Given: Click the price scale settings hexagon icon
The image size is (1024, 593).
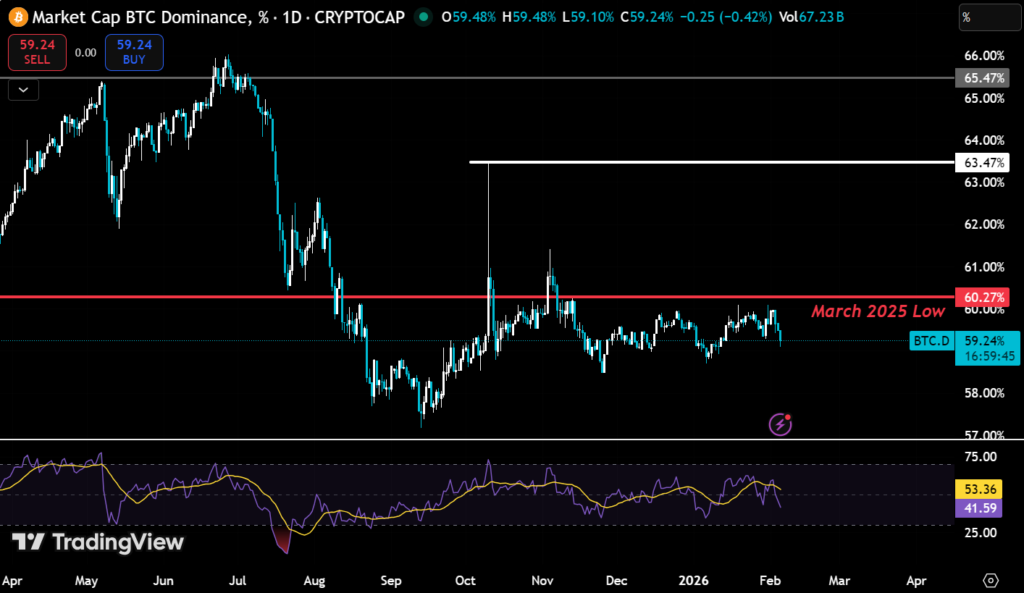Looking at the screenshot, I should (x=992, y=580).
